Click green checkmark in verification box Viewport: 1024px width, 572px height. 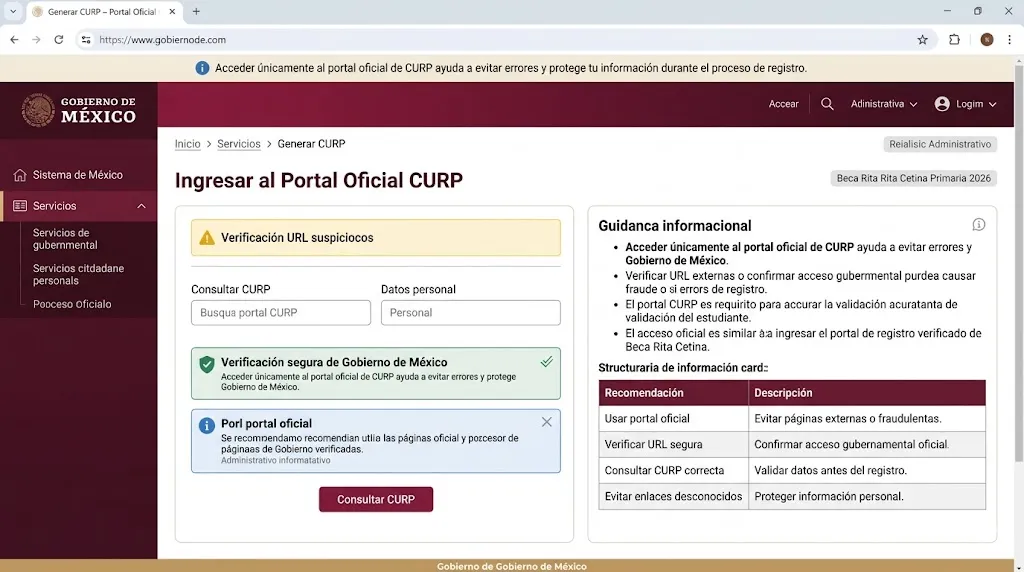pyautogui.click(x=547, y=362)
